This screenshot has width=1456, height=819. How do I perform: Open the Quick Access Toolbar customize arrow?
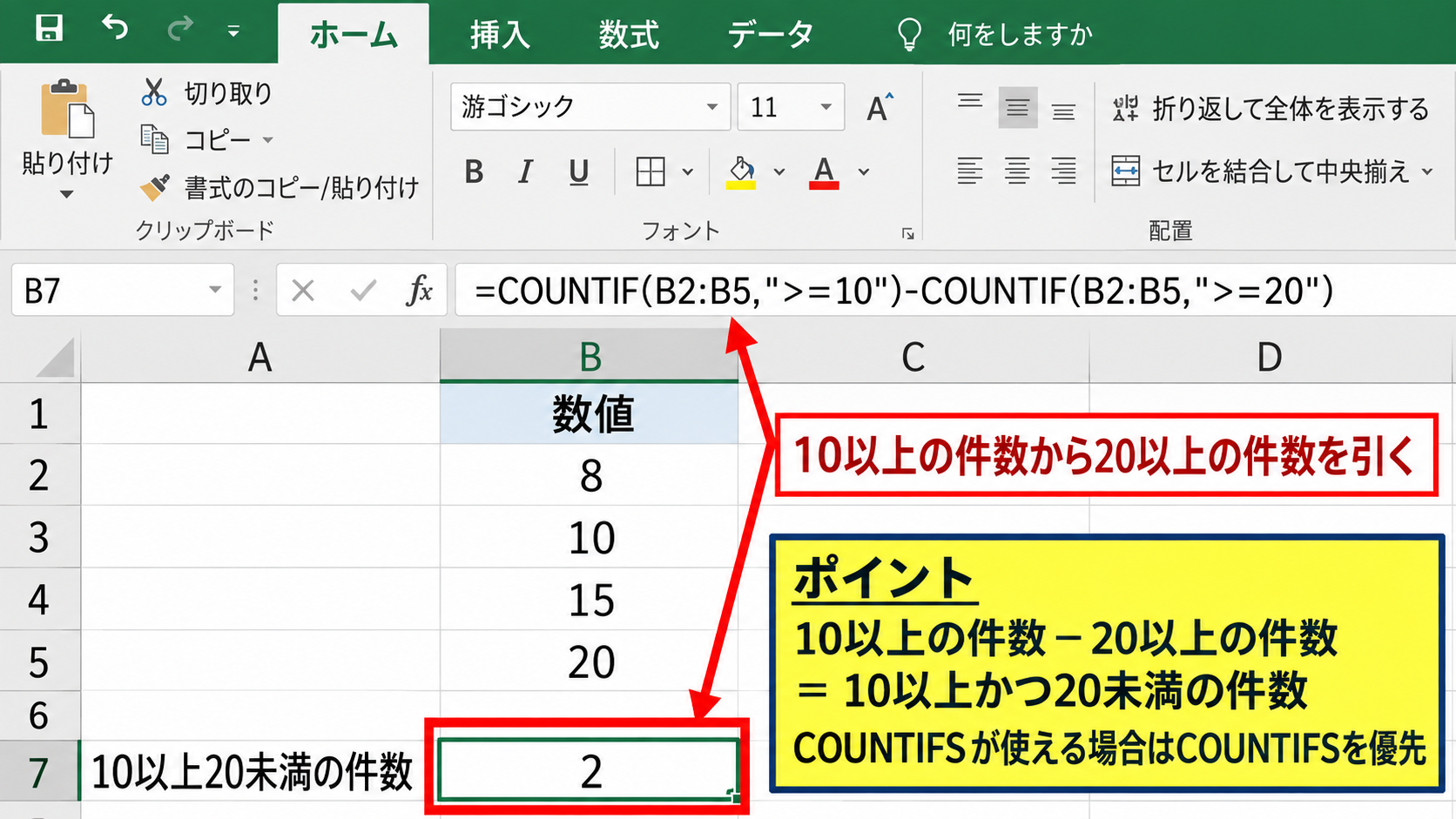coord(233,31)
